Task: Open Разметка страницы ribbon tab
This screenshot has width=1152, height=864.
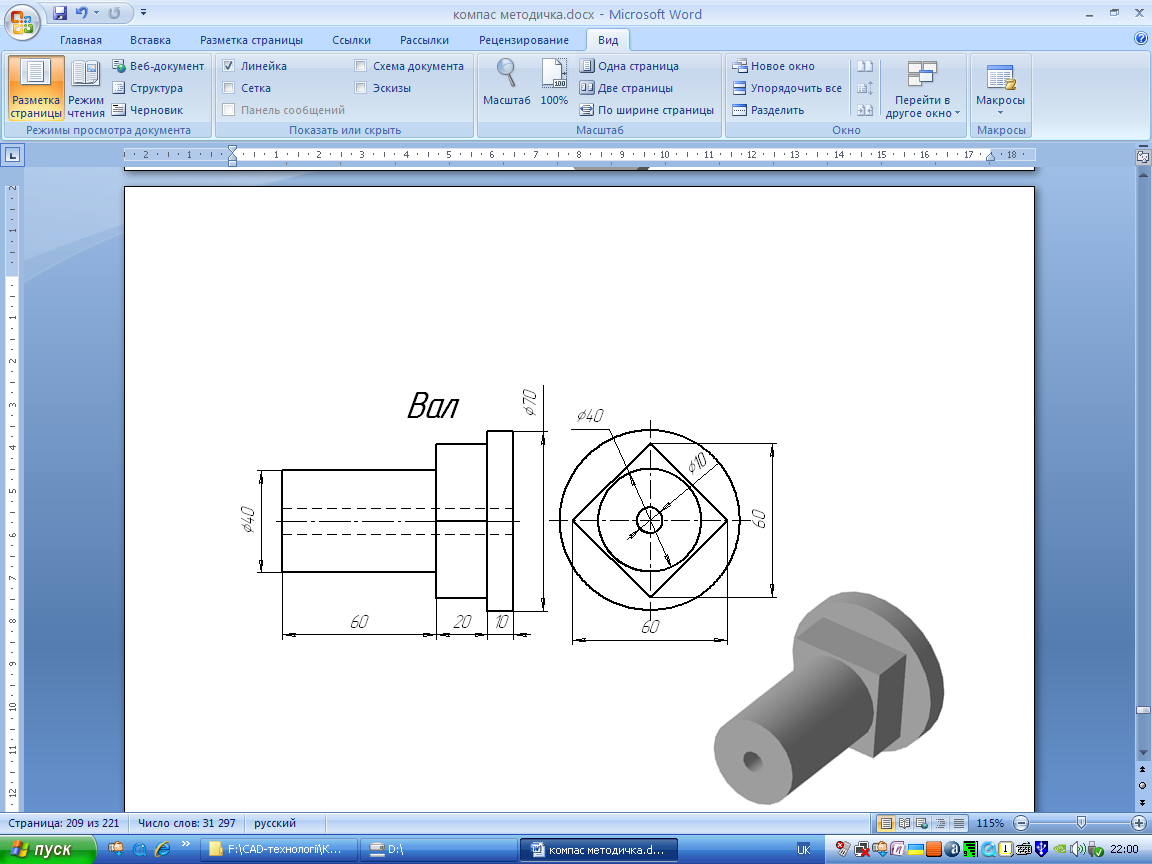Action: click(x=251, y=40)
